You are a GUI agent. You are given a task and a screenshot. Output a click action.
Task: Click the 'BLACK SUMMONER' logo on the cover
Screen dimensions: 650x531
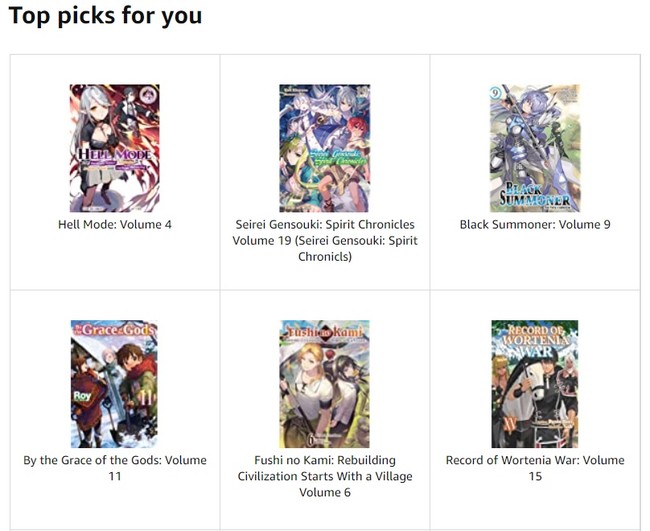534,195
